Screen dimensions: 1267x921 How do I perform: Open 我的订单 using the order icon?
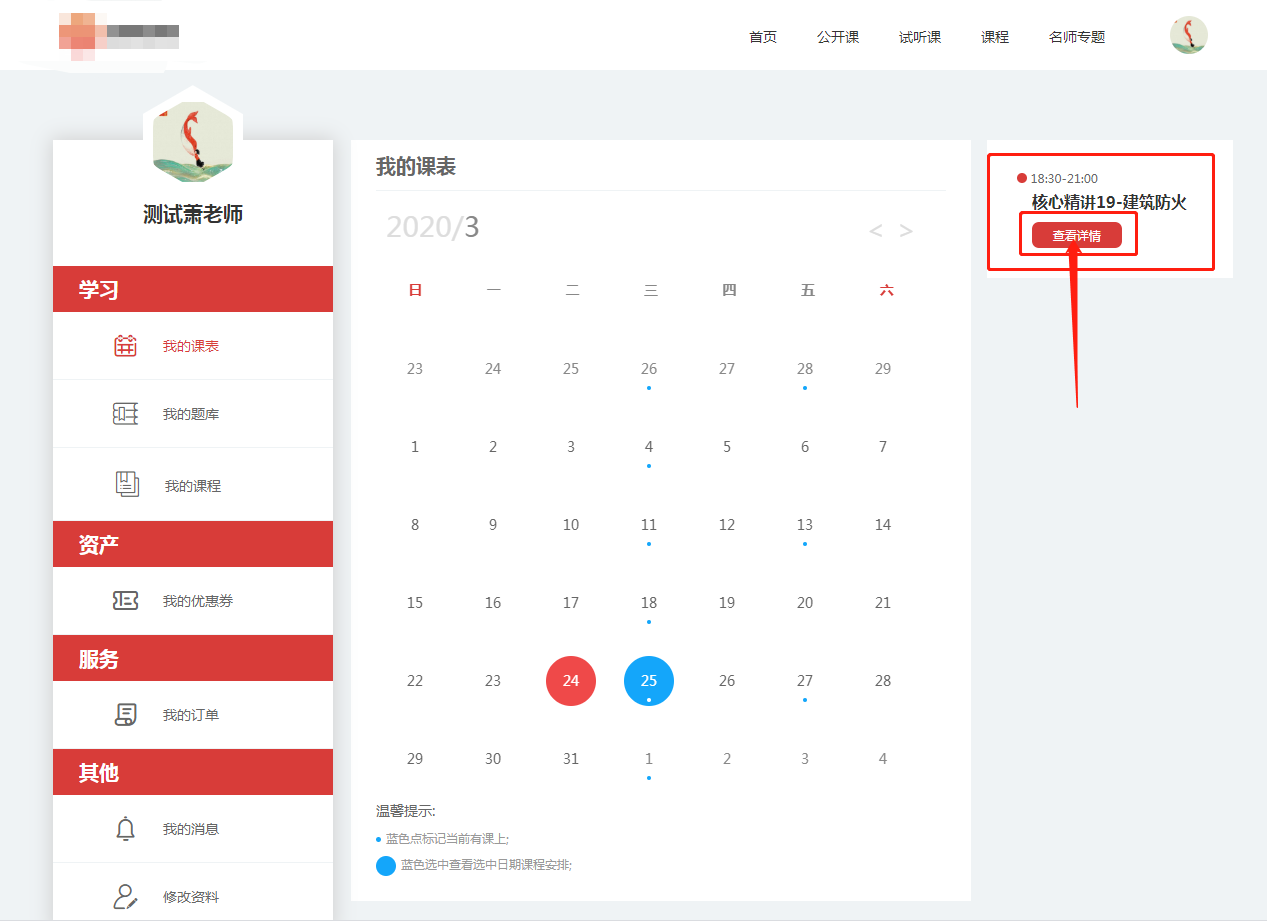[x=125, y=714]
